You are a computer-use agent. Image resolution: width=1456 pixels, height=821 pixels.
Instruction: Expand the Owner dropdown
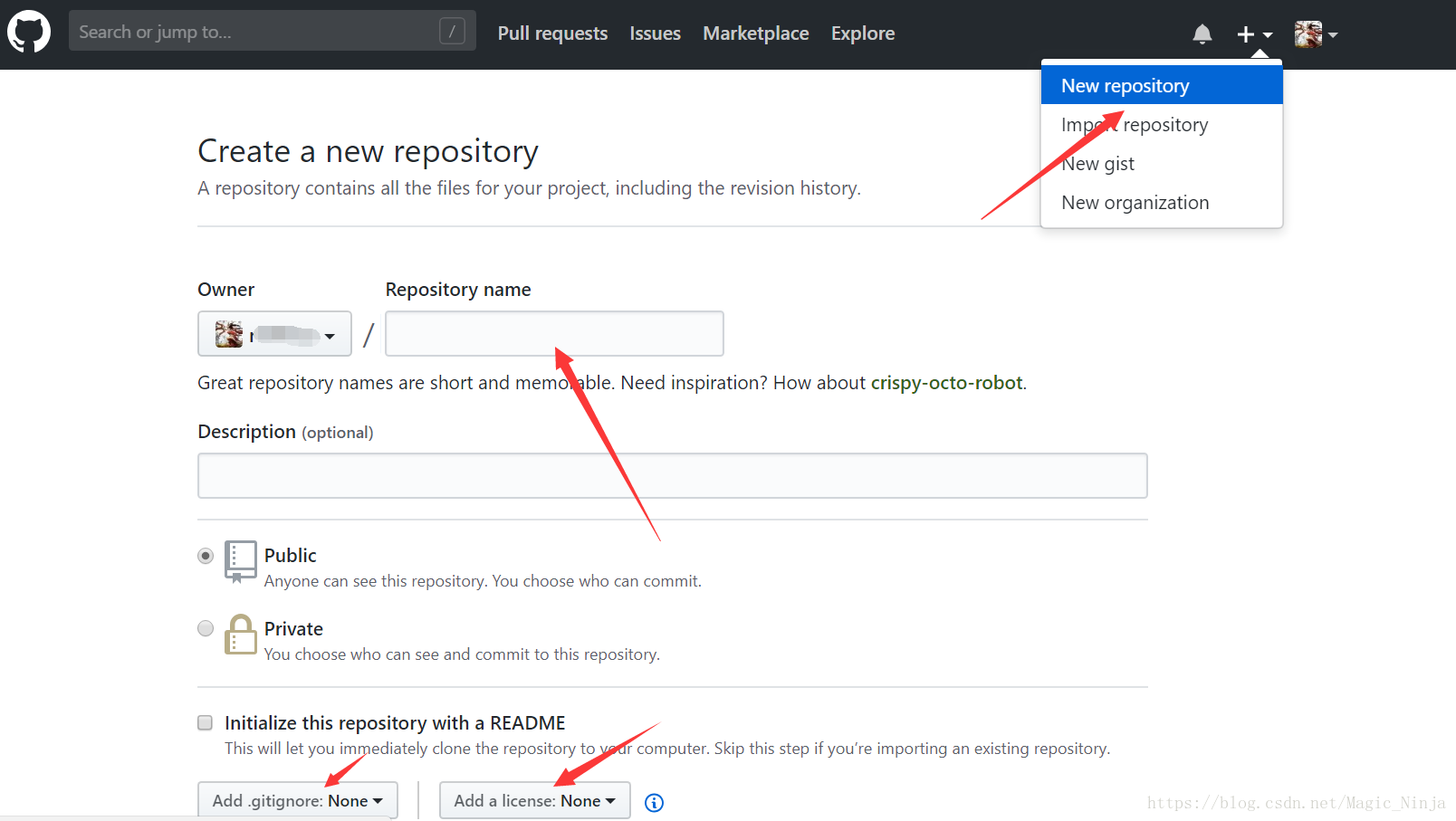point(274,334)
